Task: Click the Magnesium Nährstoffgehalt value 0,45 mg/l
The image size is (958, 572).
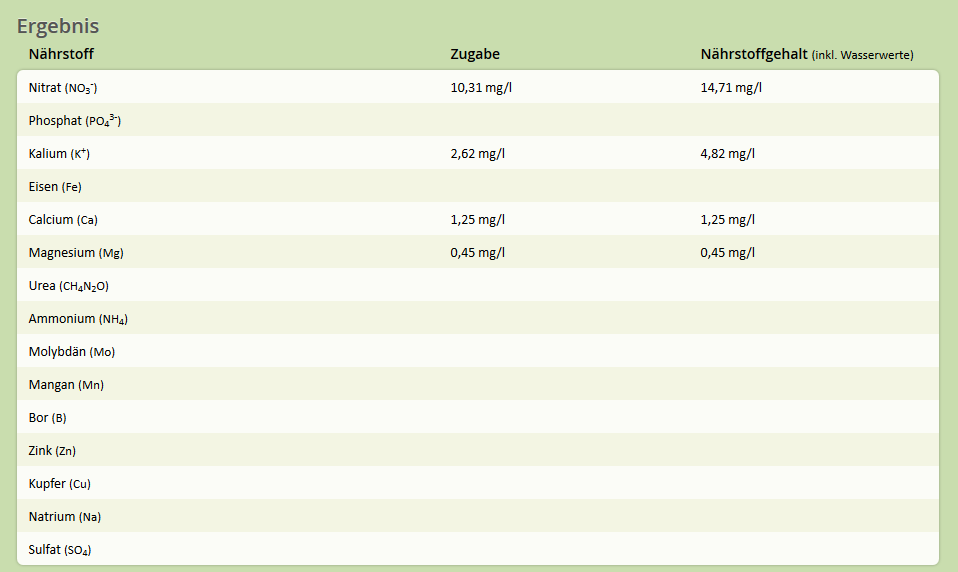Action: pos(728,252)
